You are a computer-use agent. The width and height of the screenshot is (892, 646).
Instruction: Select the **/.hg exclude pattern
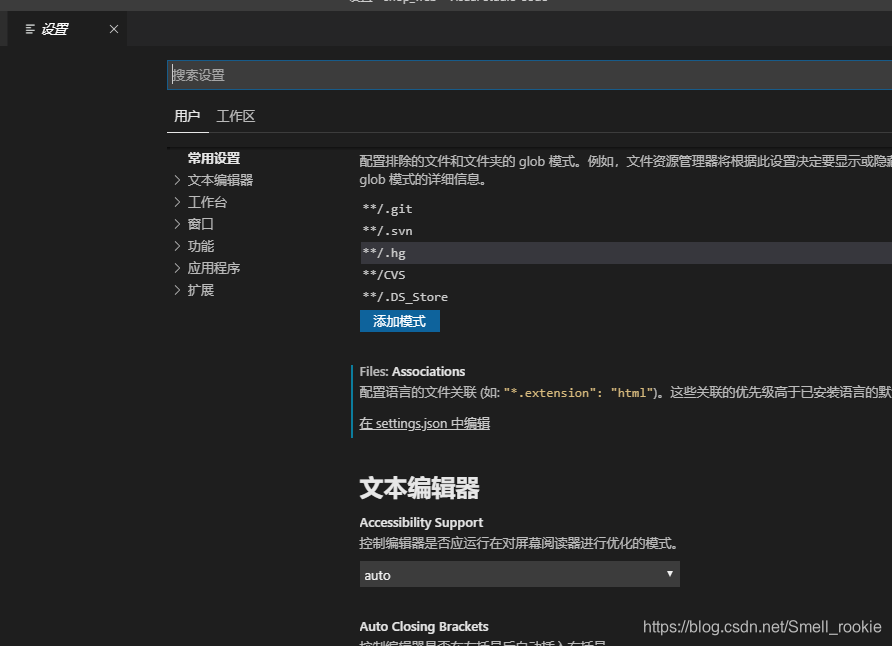626,253
